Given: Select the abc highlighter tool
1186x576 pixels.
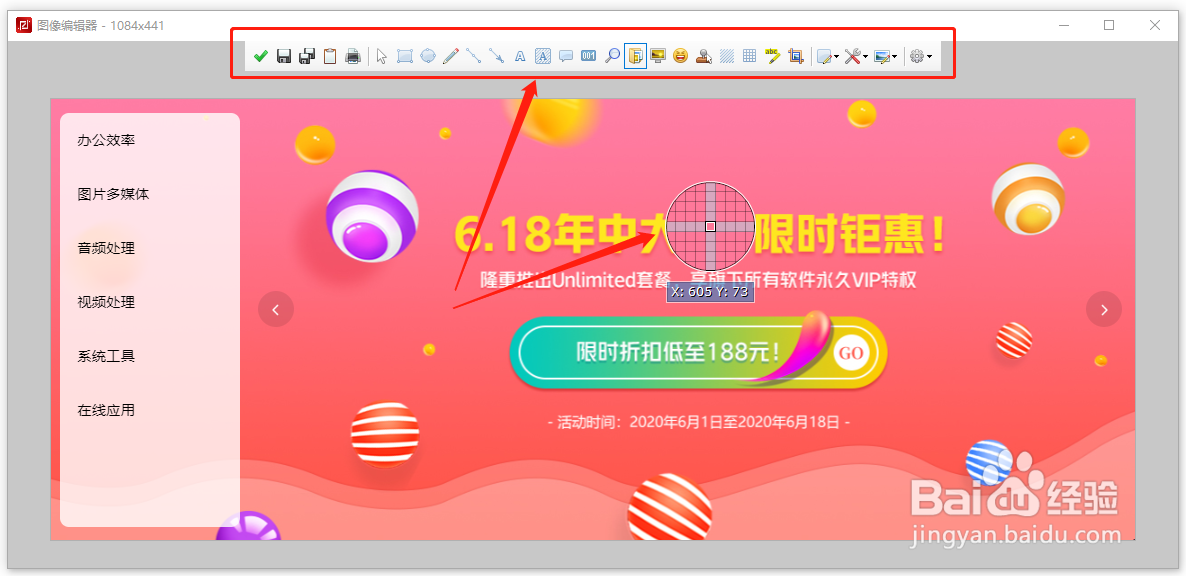Looking at the screenshot, I should point(772,56).
